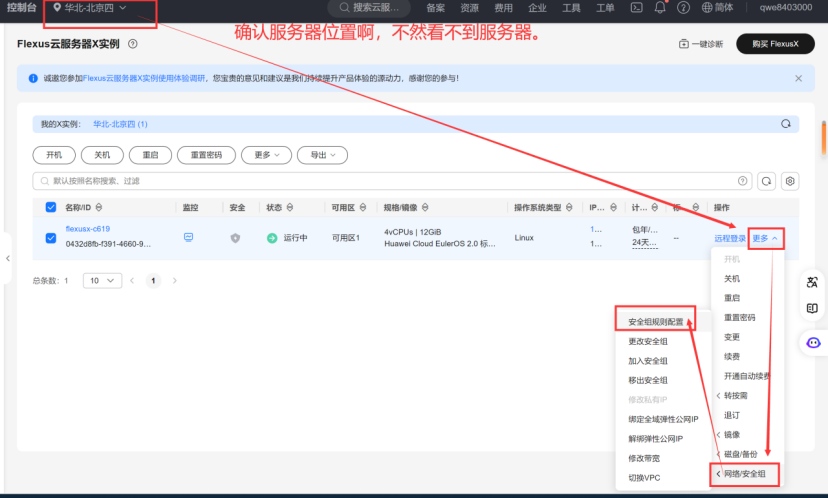Click the monitoring icon for flexusx-c619
Screen dimensions: 828x498
[x=189, y=237]
